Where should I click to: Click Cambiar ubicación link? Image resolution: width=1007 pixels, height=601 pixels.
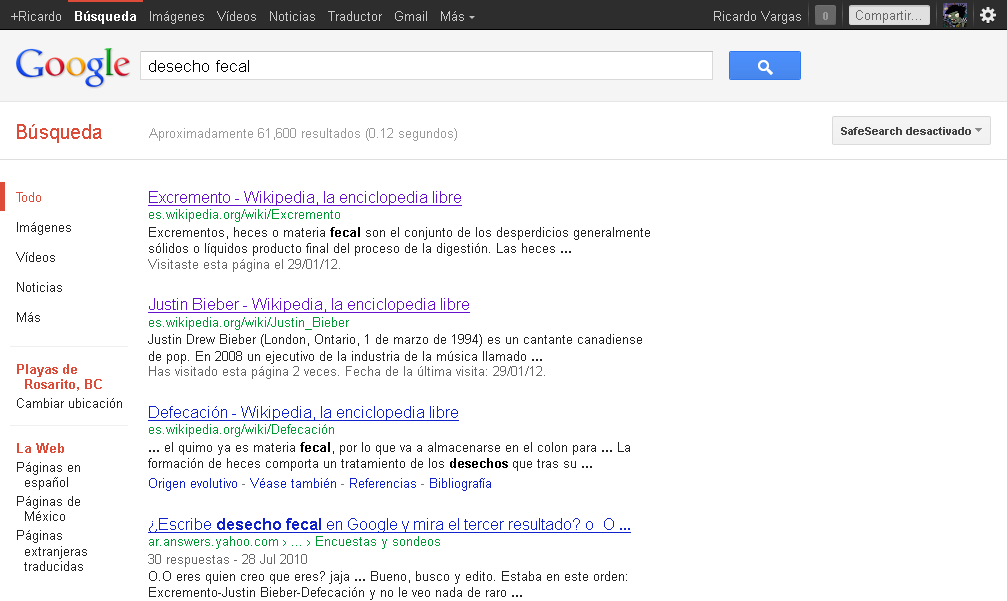[69, 403]
